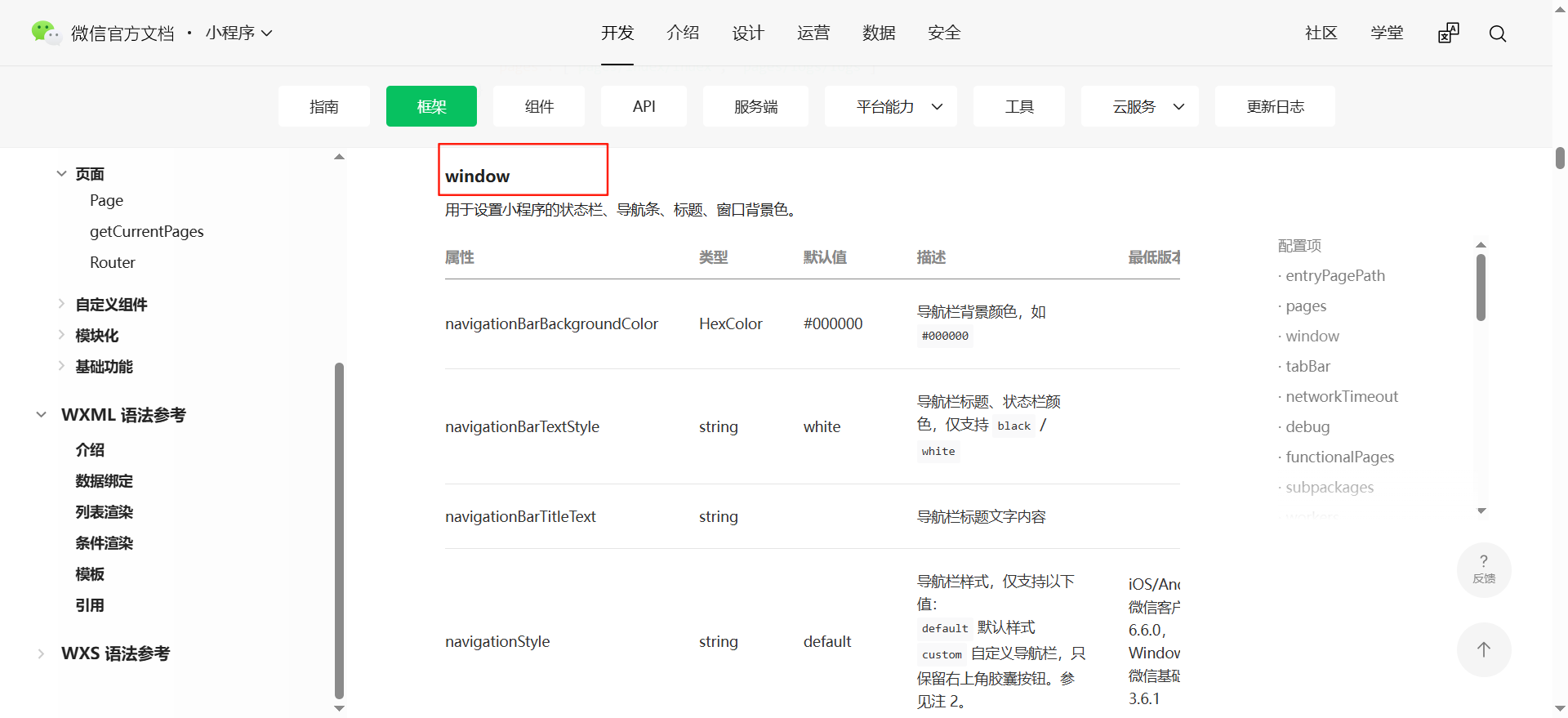The width and height of the screenshot is (1568, 718).
Task: Select the 工具 sub-navigation button
Action: [1019, 106]
